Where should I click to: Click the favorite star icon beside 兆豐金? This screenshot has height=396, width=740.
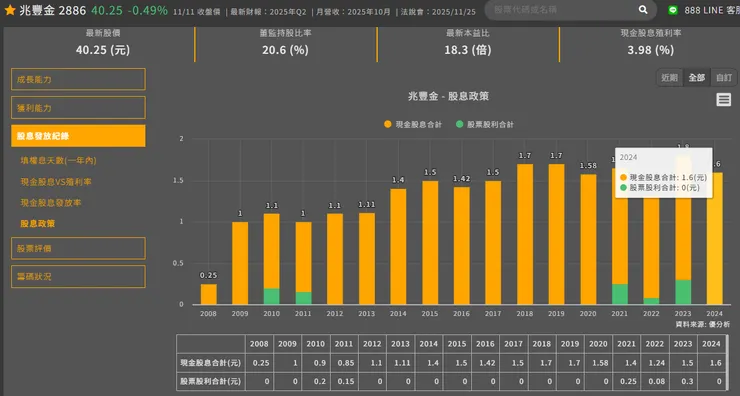click(x=10, y=10)
